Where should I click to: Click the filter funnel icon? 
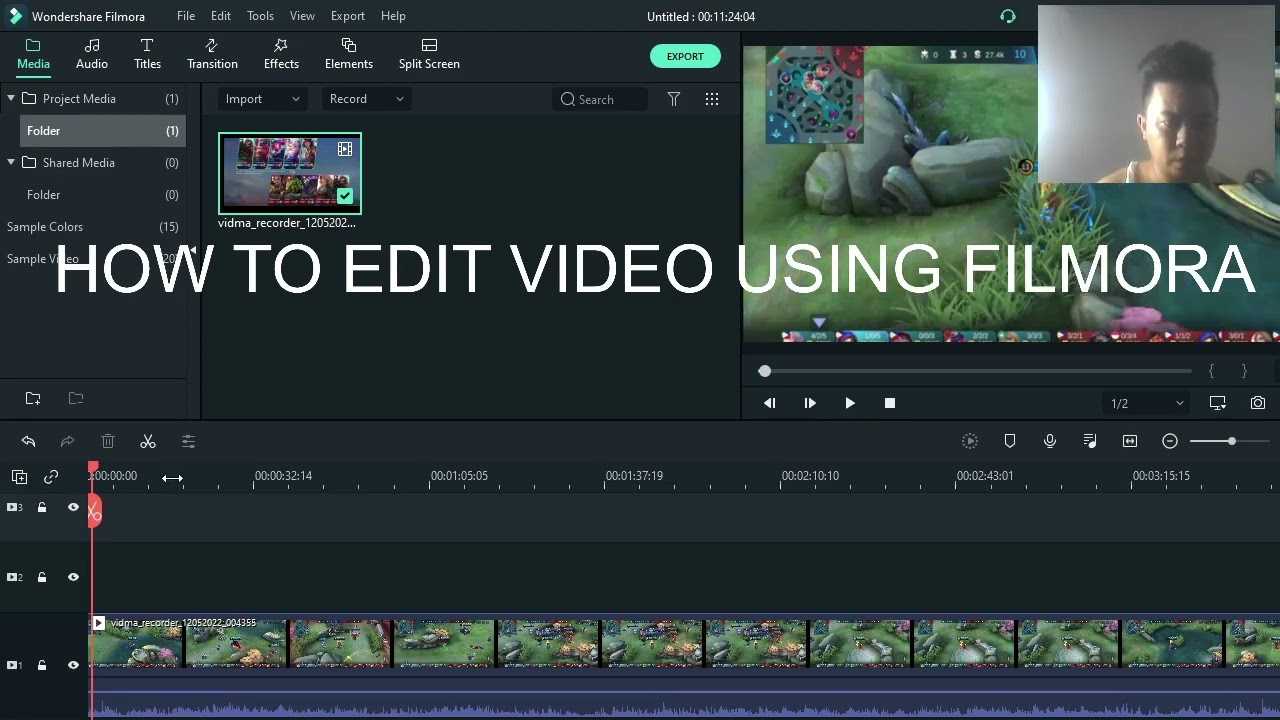coord(674,99)
